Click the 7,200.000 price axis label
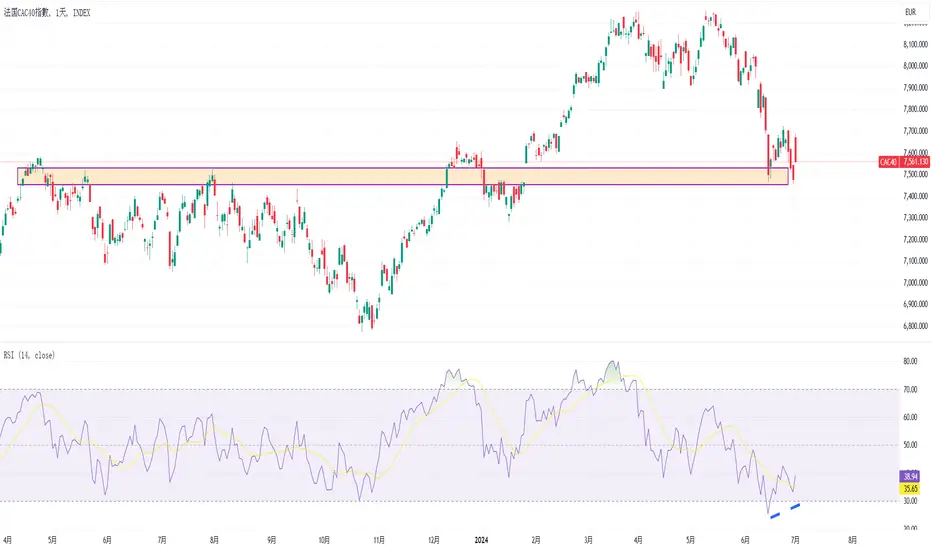 tap(915, 240)
